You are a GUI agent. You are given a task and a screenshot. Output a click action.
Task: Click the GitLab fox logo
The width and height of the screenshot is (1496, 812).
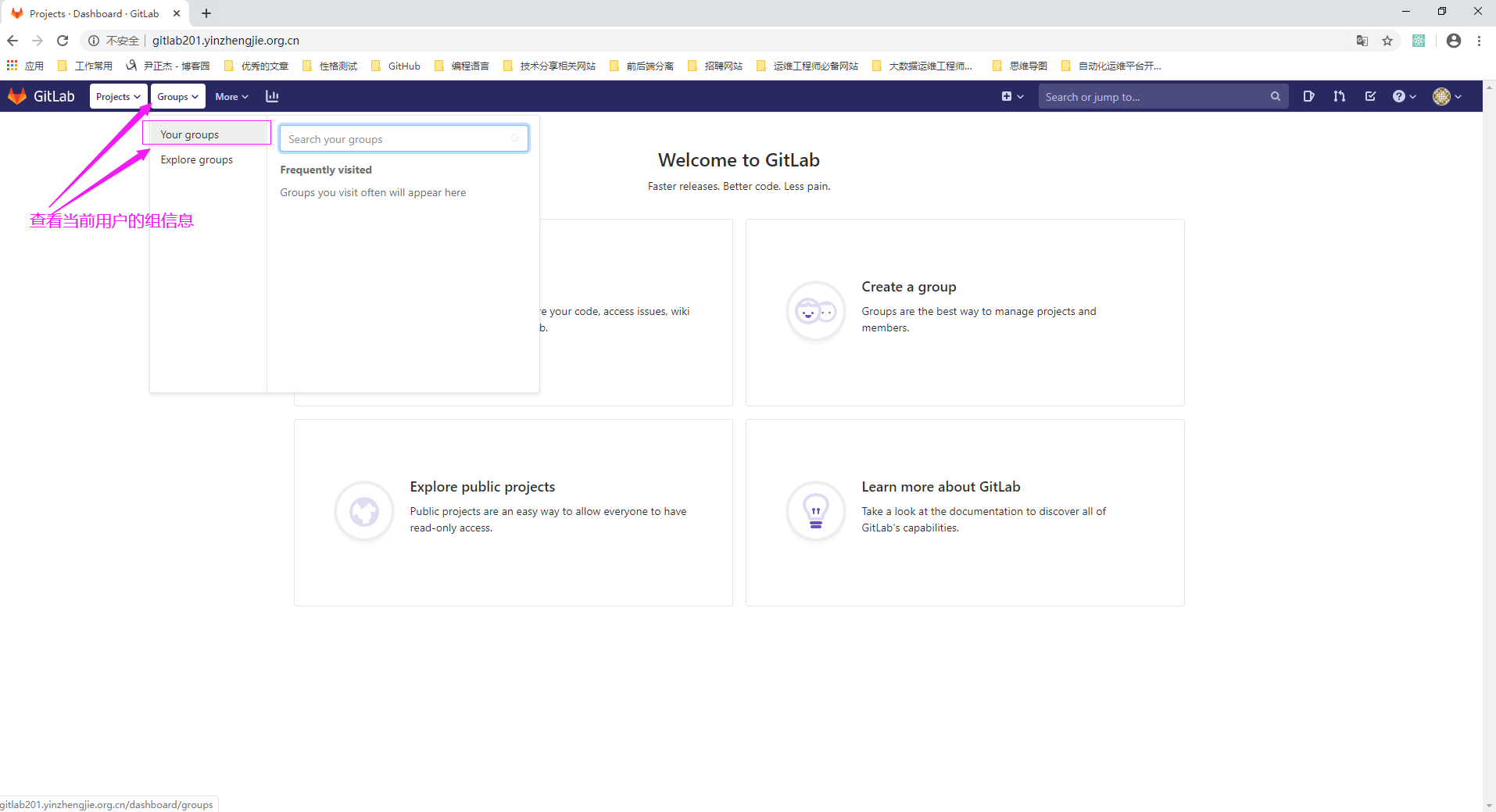17,96
